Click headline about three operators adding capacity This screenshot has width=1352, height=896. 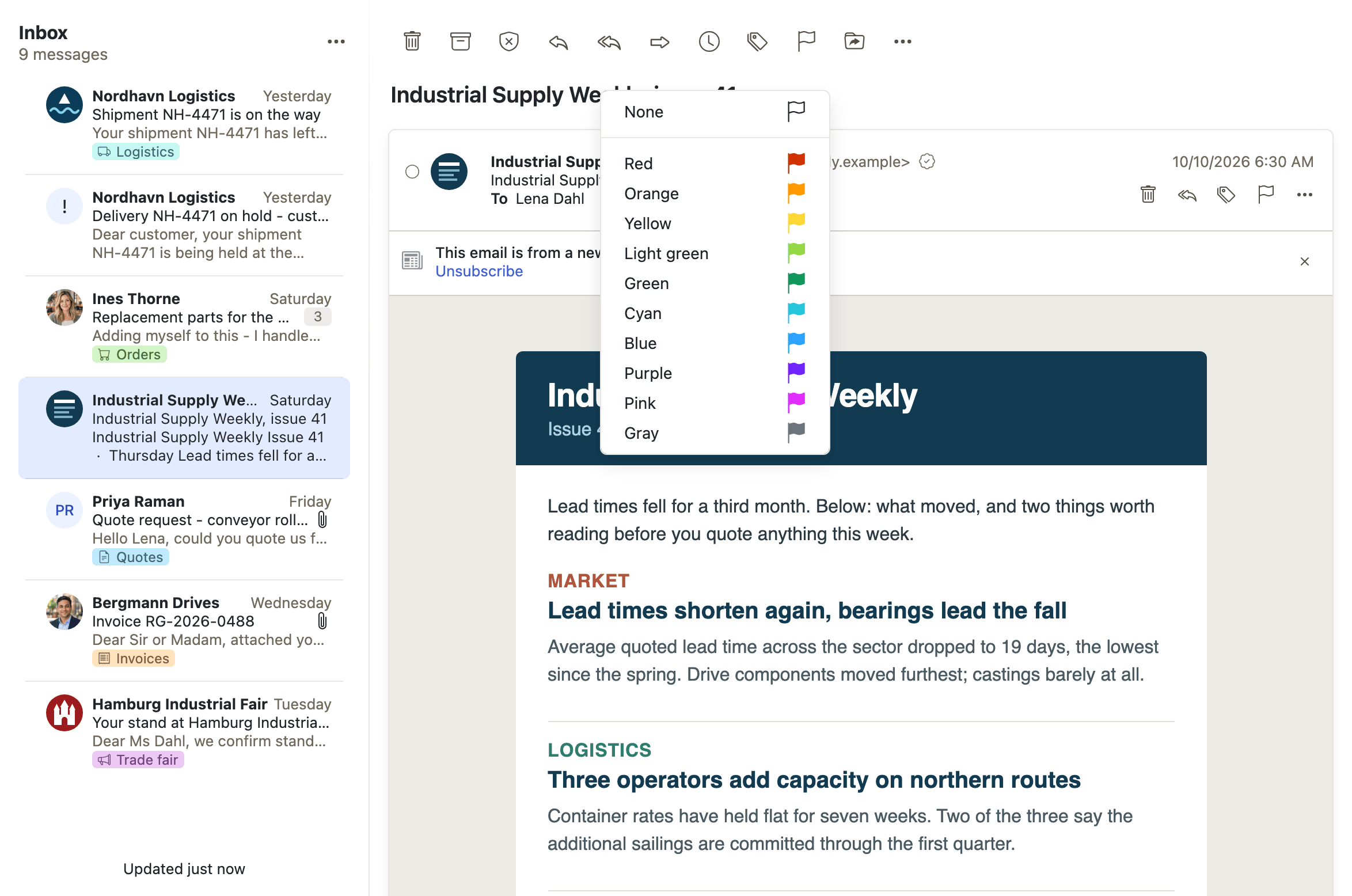click(x=814, y=780)
